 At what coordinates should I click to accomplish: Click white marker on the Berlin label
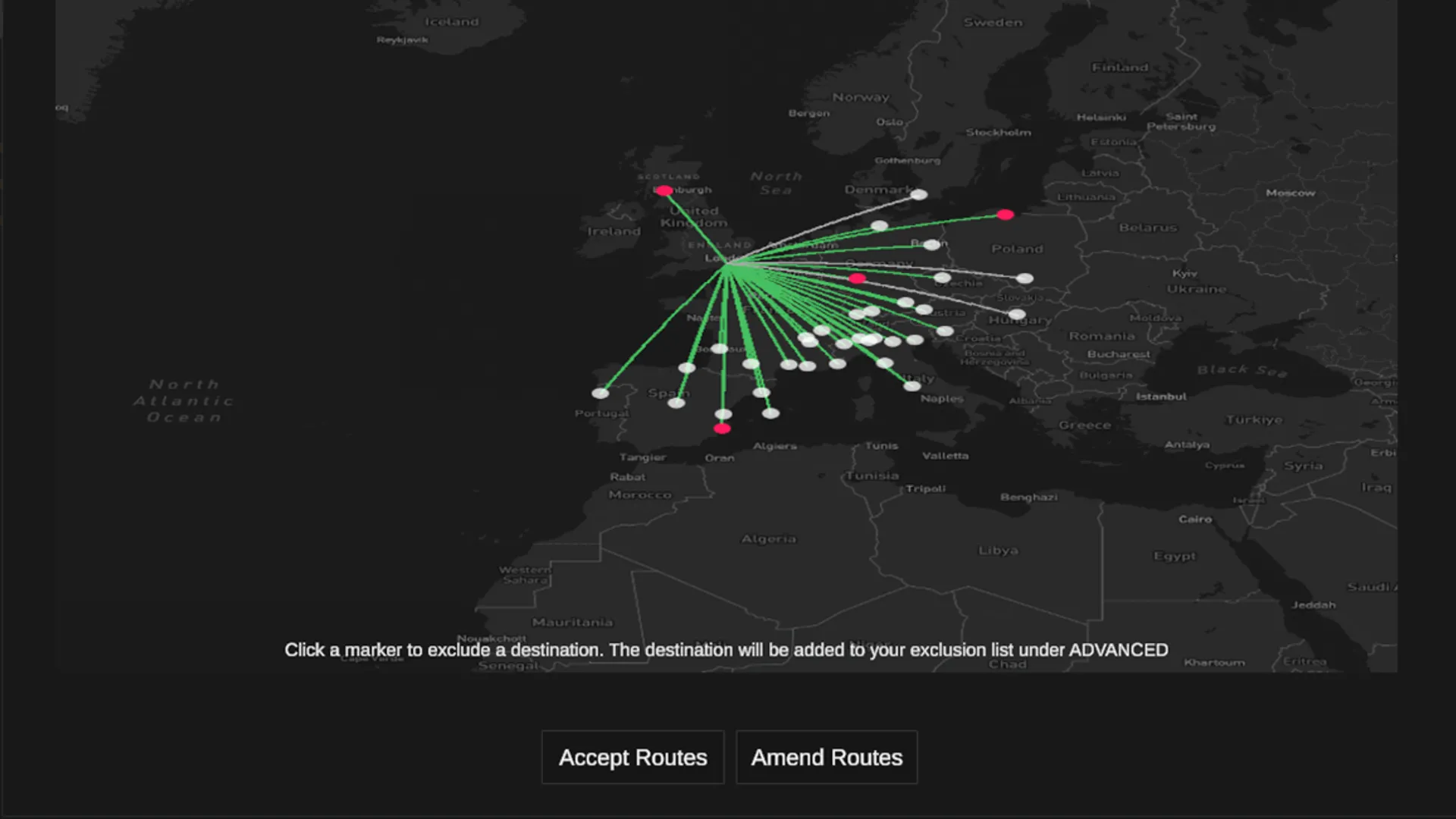(x=932, y=244)
